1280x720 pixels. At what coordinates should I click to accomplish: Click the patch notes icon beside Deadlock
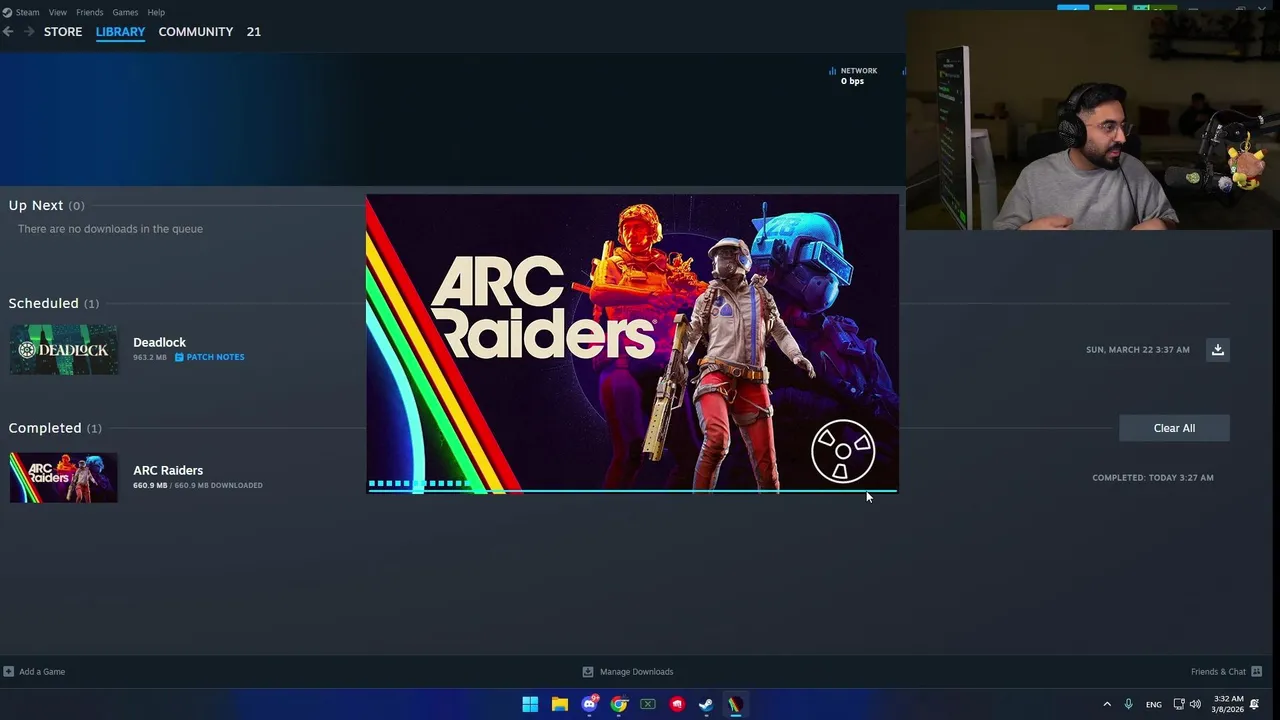tap(179, 357)
